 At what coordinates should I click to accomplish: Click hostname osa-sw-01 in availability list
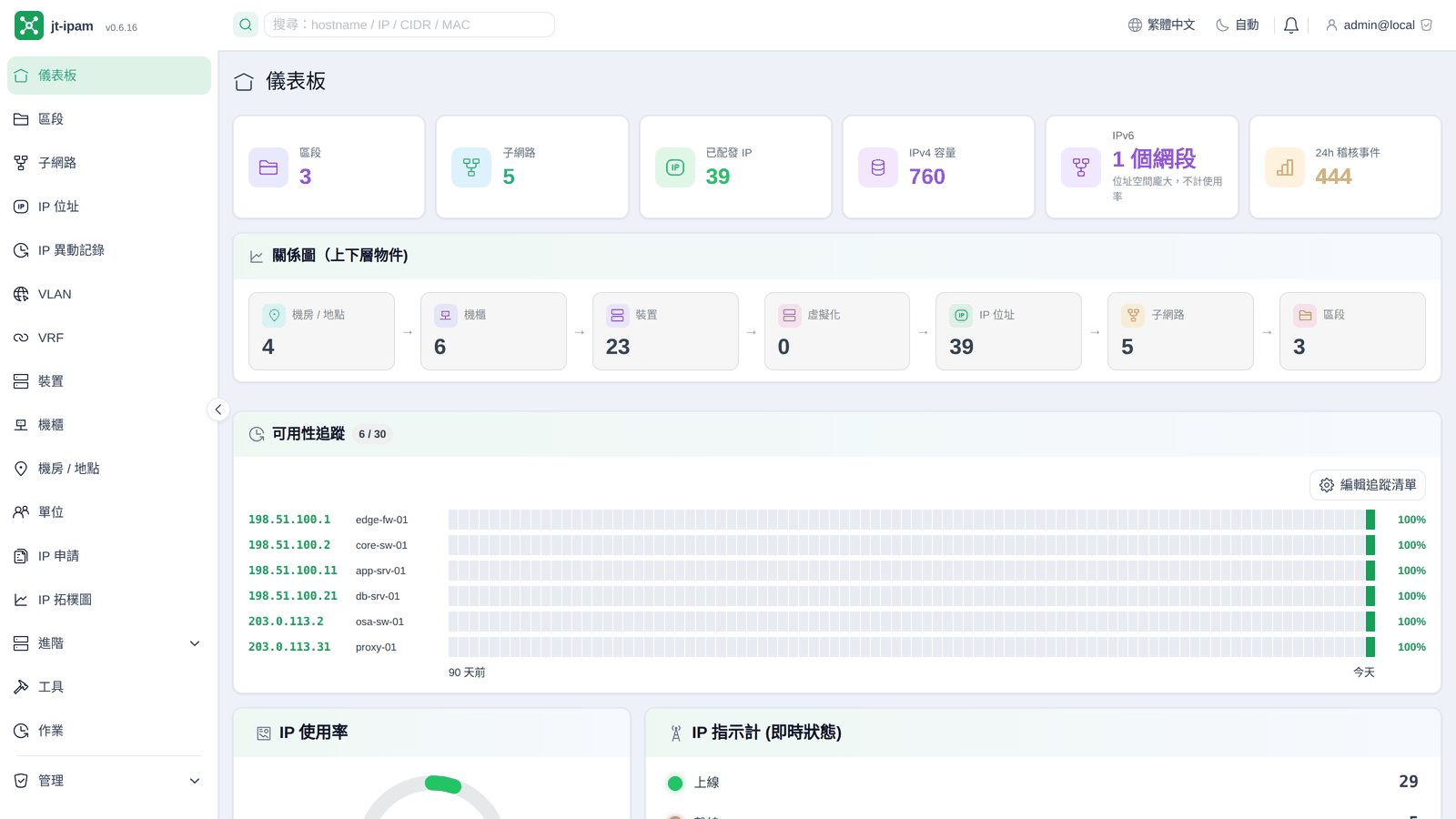pos(379,622)
